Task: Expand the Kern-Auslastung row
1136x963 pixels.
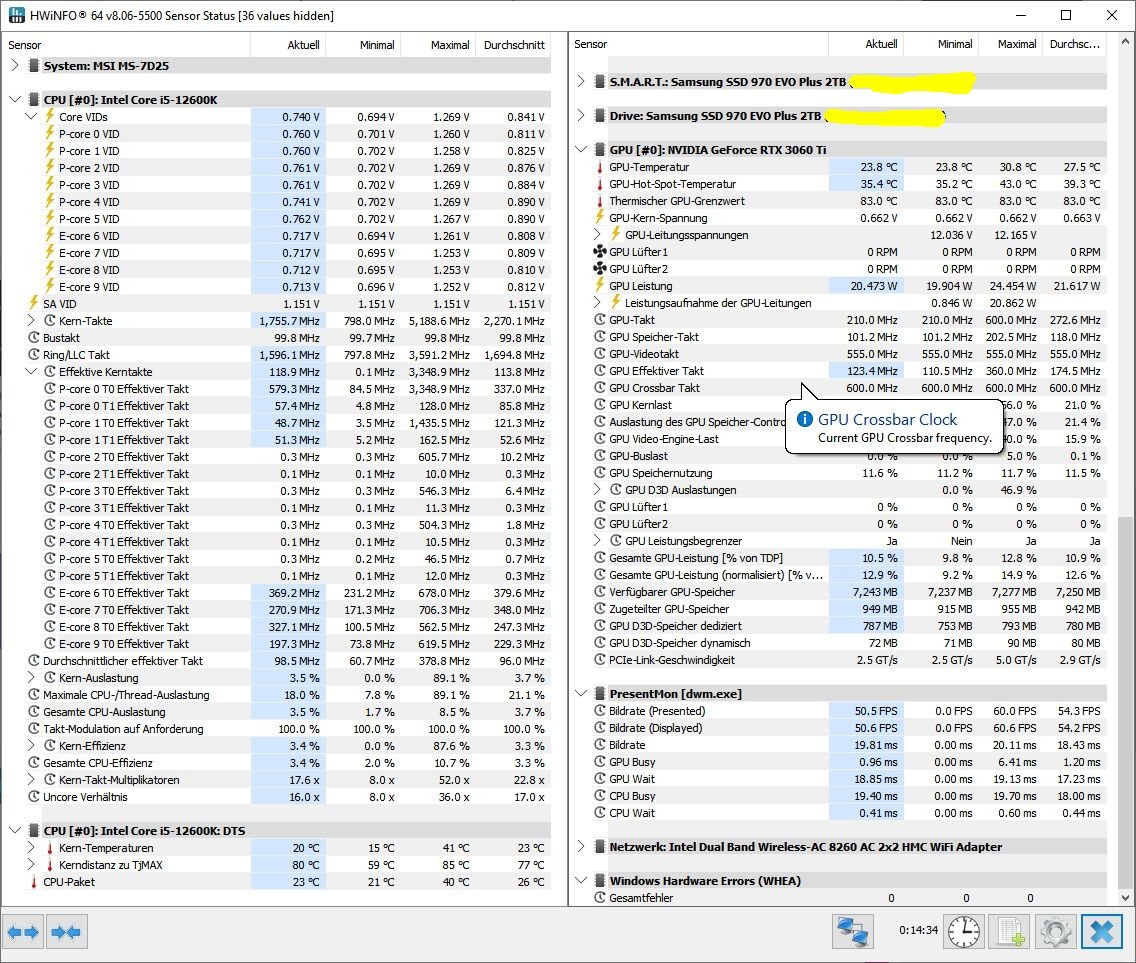Action: [31, 678]
